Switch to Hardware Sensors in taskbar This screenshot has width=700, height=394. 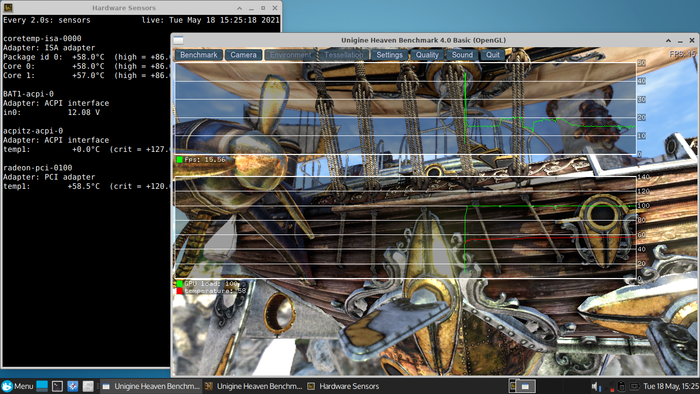click(344, 386)
